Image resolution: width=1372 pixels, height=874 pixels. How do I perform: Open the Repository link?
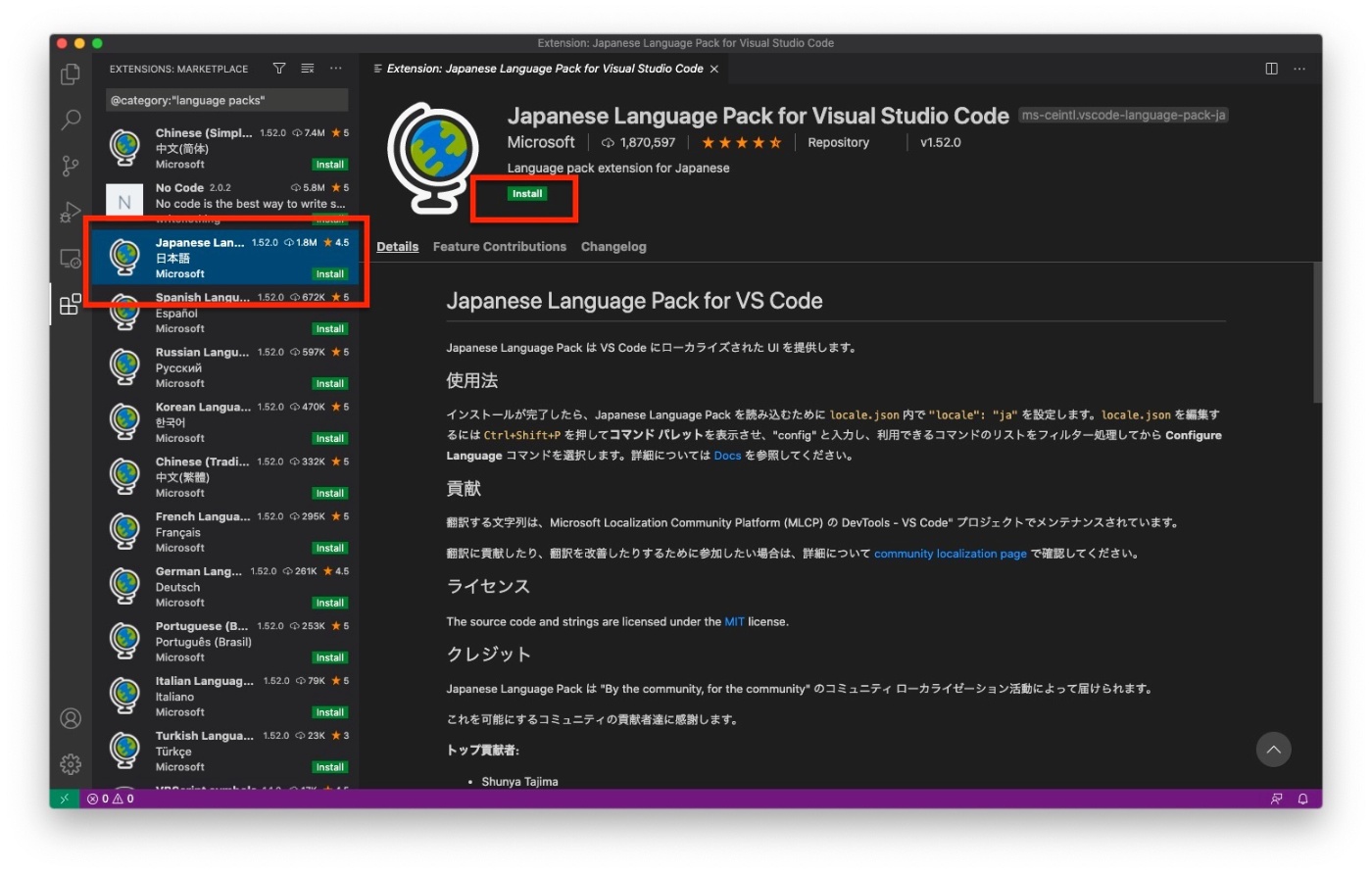pyautogui.click(x=838, y=143)
